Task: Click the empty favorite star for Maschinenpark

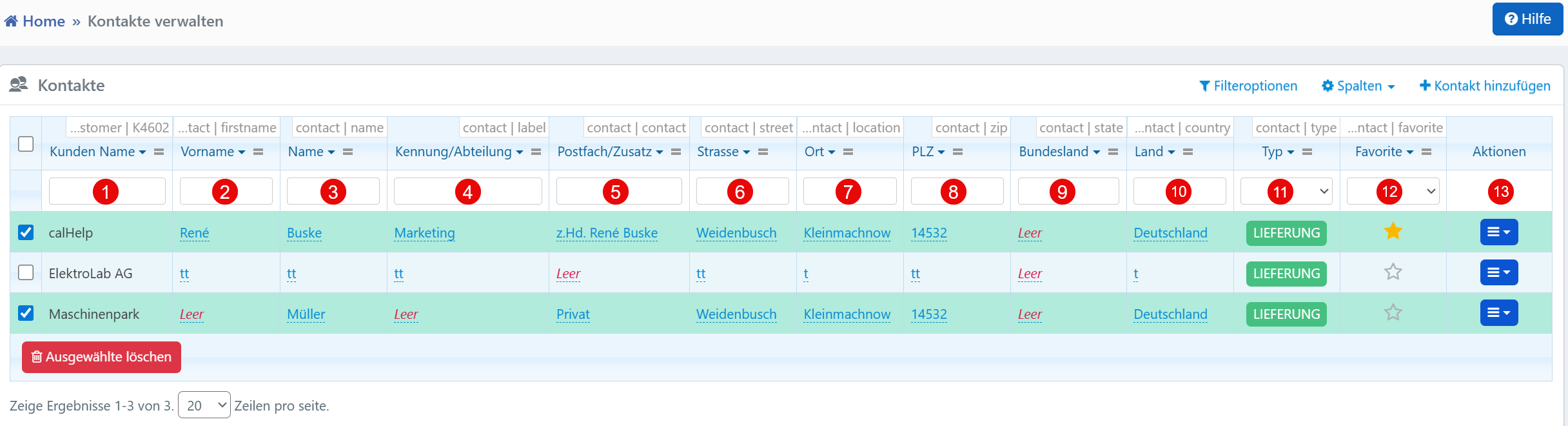Action: pos(1393,313)
